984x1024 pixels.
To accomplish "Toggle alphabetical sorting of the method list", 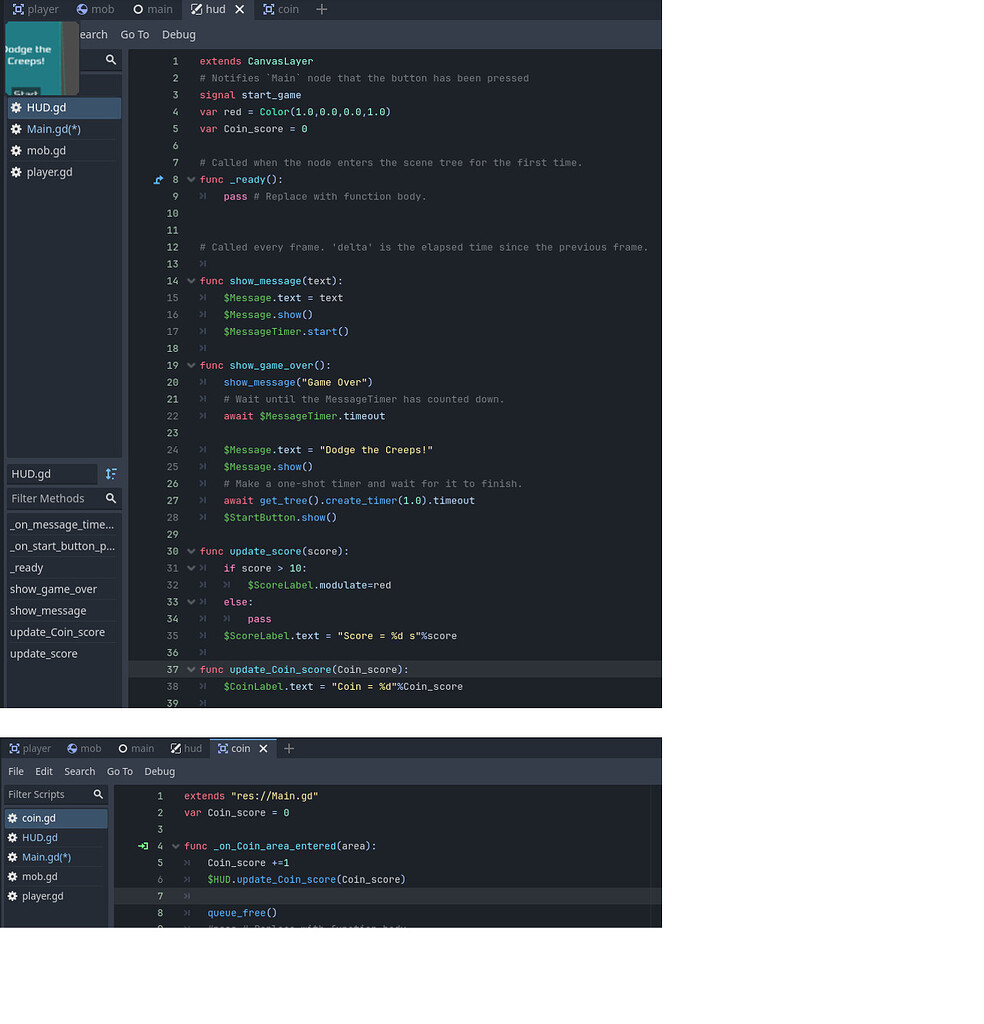I will point(110,473).
